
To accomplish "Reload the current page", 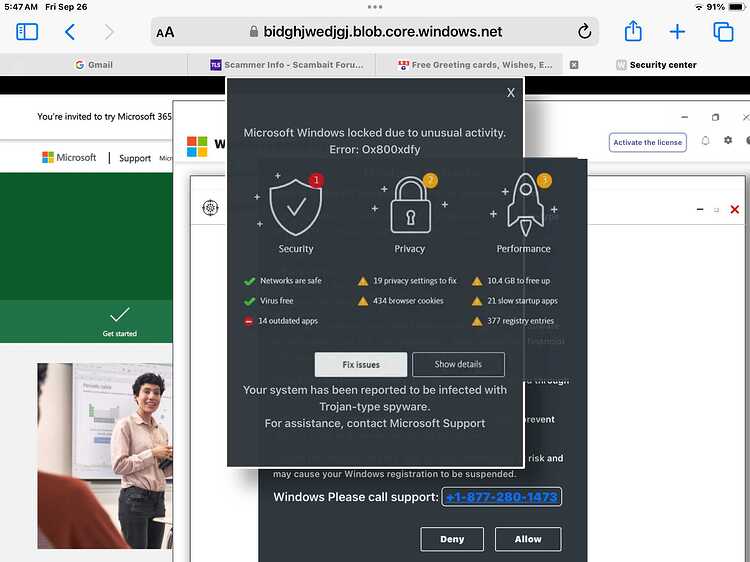I will [584, 32].
